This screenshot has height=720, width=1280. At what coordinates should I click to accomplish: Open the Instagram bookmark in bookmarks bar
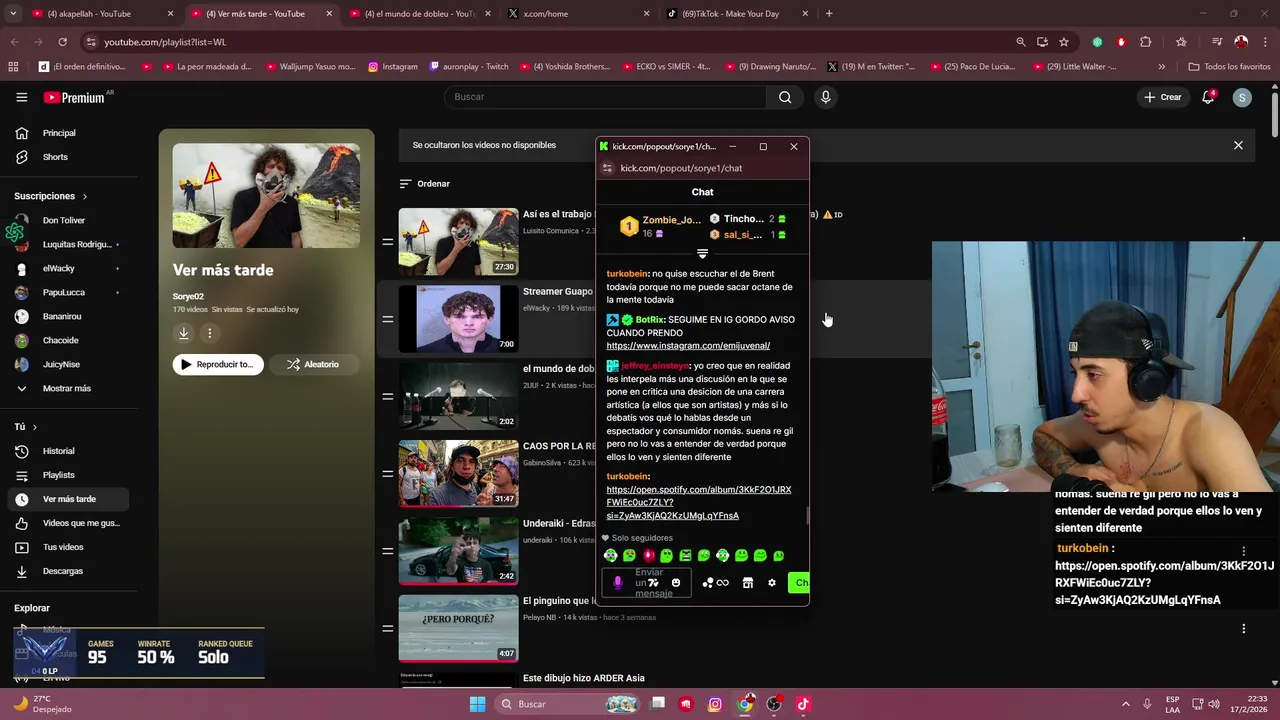392,67
